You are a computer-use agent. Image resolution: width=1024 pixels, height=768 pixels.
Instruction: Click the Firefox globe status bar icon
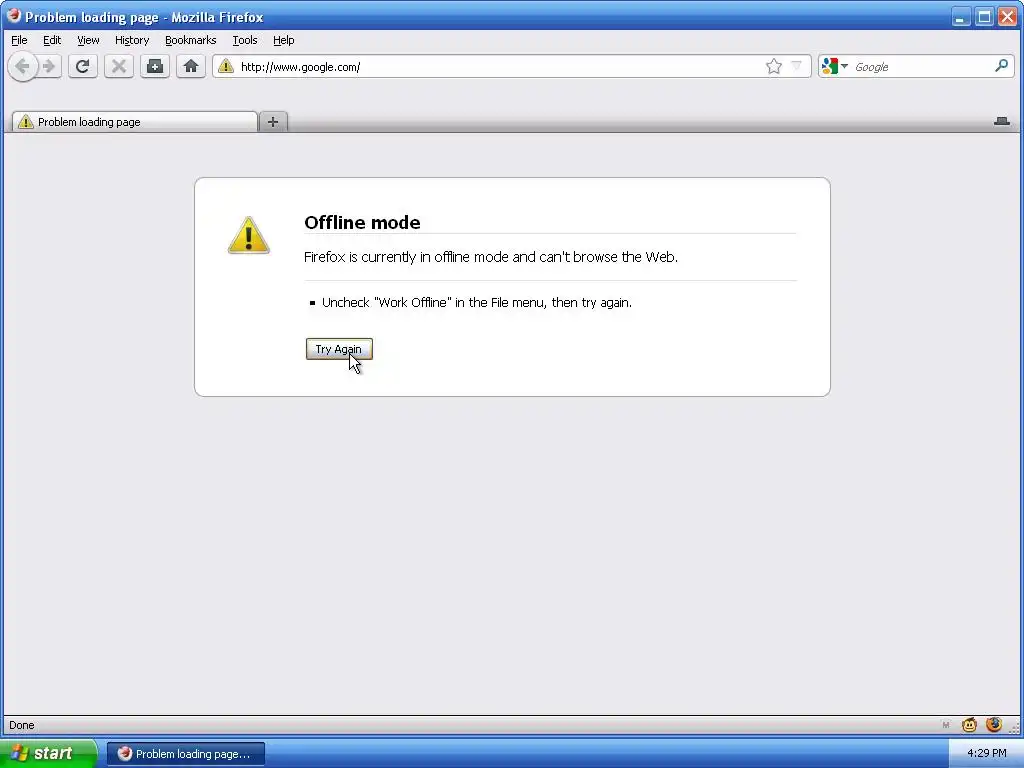[x=994, y=724]
